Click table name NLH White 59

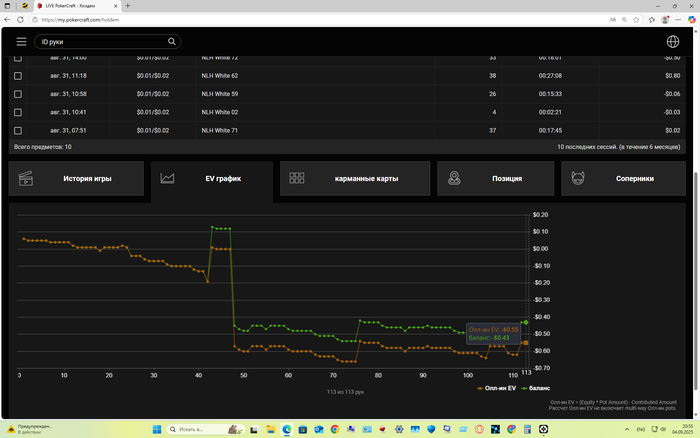220,94
